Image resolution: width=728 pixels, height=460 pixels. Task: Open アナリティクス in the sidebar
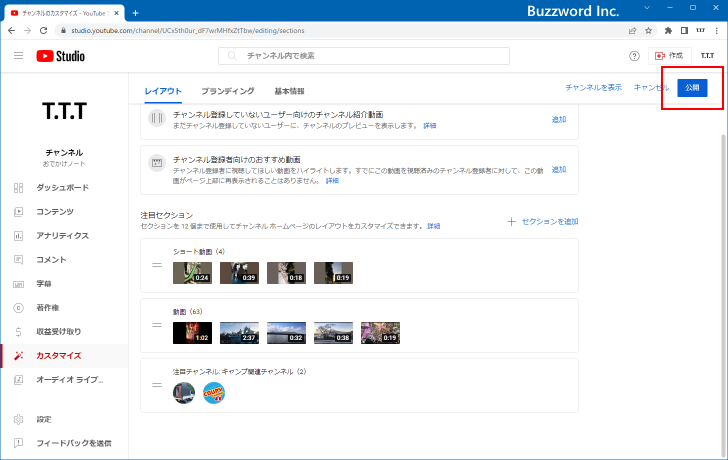[x=64, y=236]
